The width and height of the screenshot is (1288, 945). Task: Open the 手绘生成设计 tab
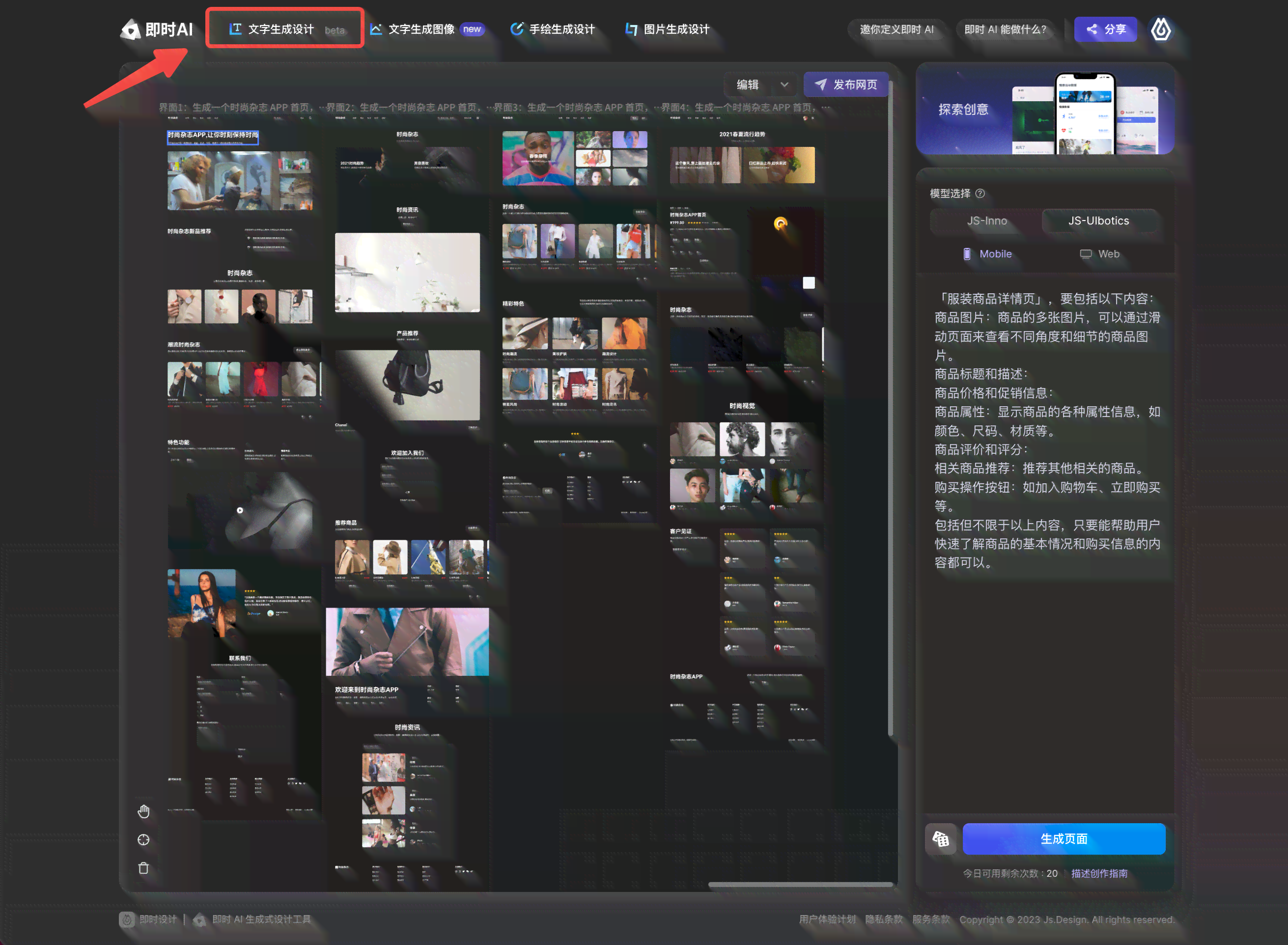(x=553, y=29)
